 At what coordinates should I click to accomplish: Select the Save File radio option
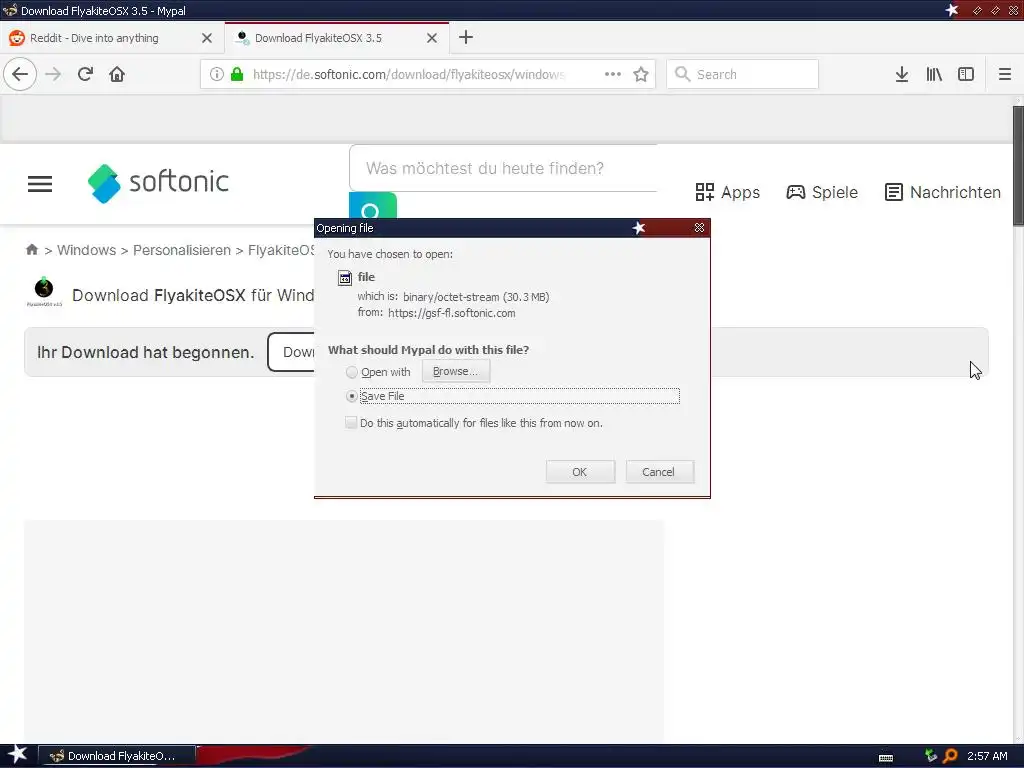351,396
